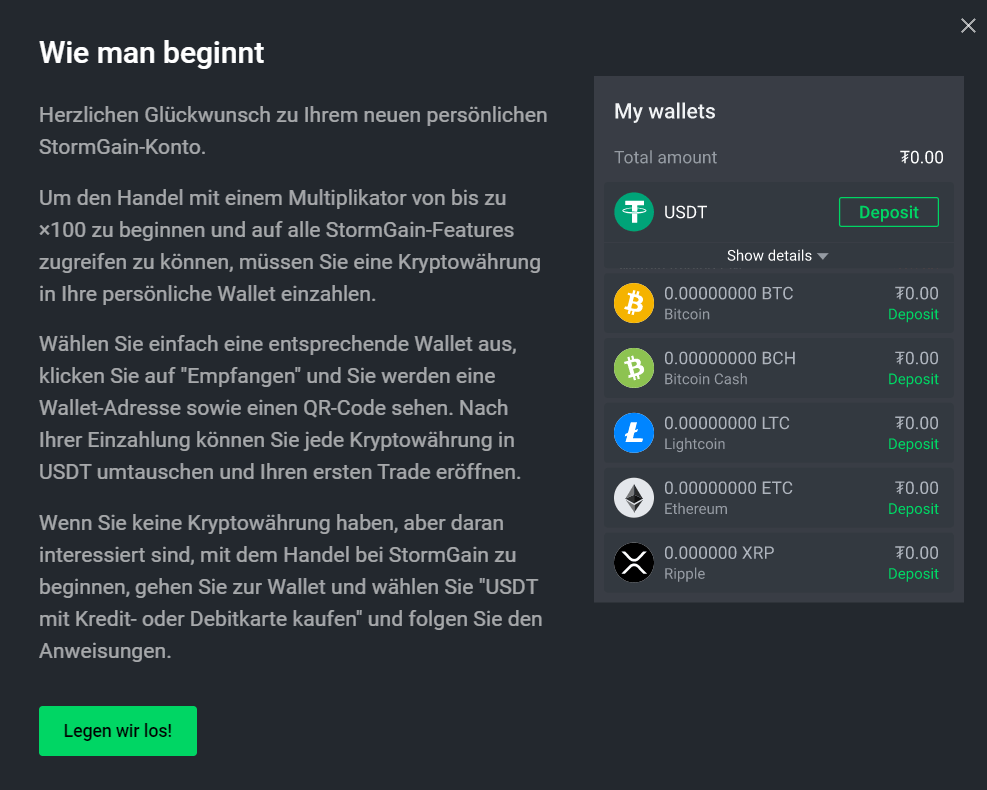Close the getting started dialog

[x=968, y=25]
